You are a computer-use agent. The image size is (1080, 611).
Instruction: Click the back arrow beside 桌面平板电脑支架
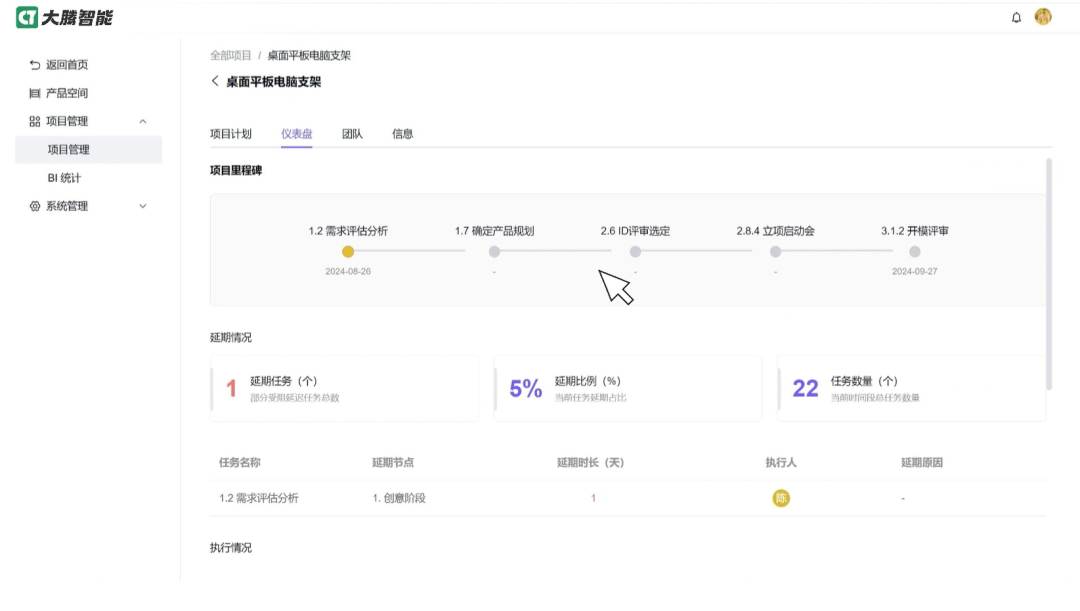pyautogui.click(x=214, y=81)
